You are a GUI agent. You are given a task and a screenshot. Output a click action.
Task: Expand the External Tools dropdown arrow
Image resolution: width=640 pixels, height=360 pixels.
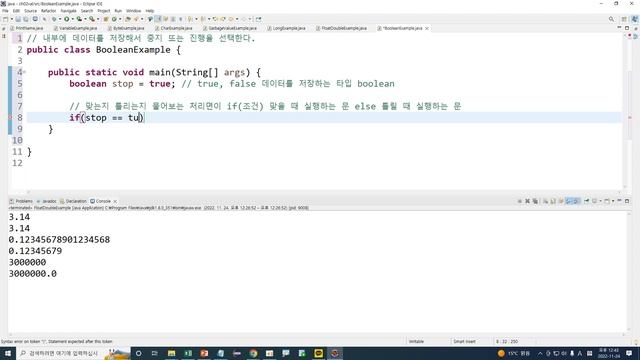pyautogui.click(x=98, y=19)
